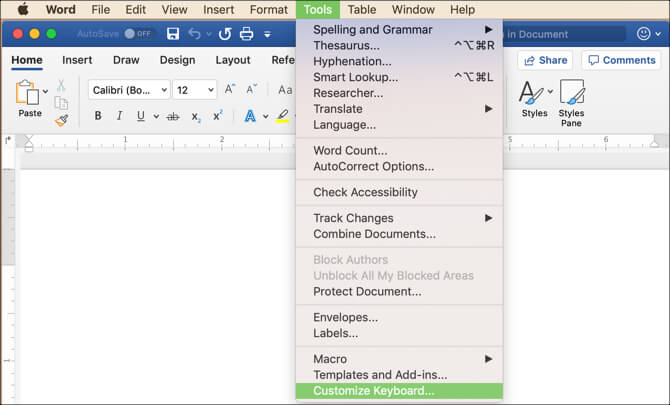Click the Save disk icon
670x405 pixels.
click(x=173, y=34)
